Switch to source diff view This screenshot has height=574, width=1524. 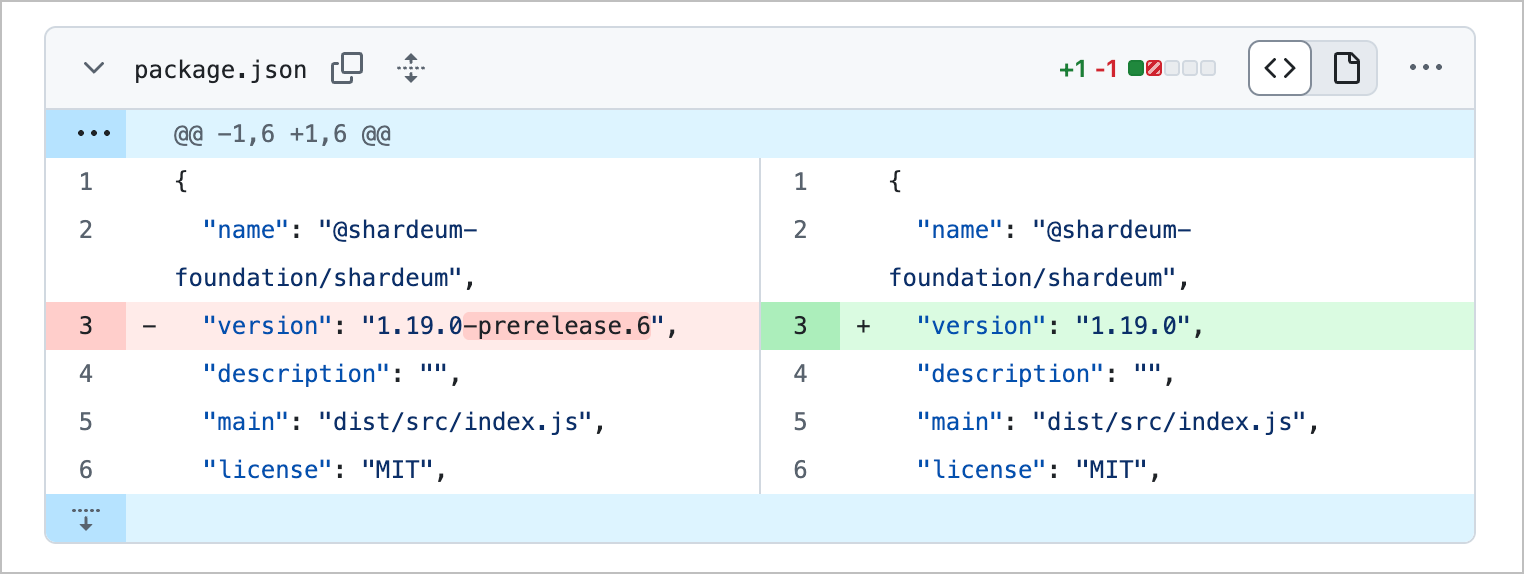(x=1280, y=68)
